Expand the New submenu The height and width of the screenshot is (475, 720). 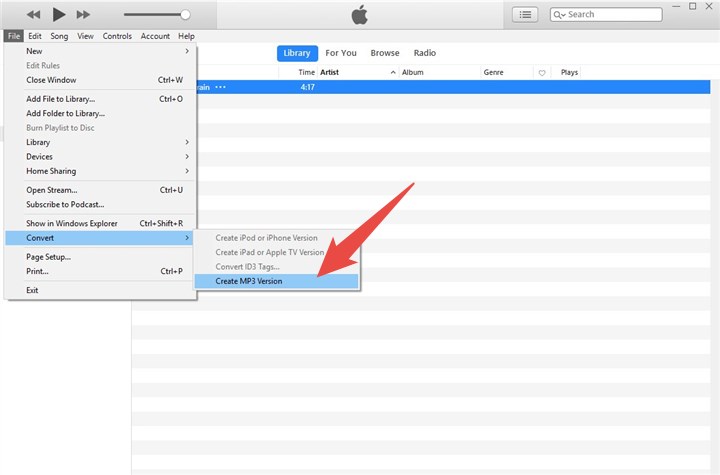click(101, 51)
